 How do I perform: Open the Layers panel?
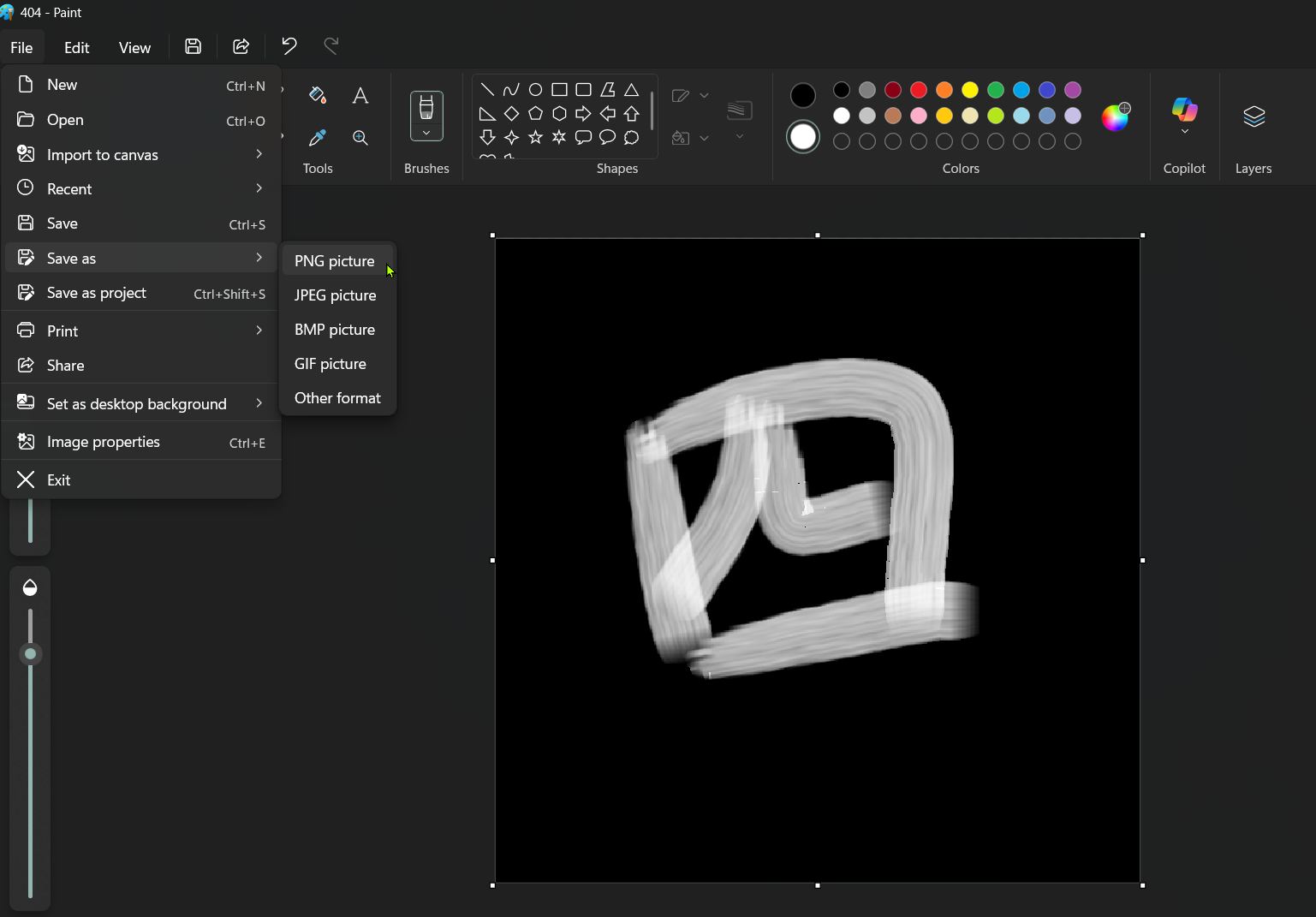[1253, 116]
